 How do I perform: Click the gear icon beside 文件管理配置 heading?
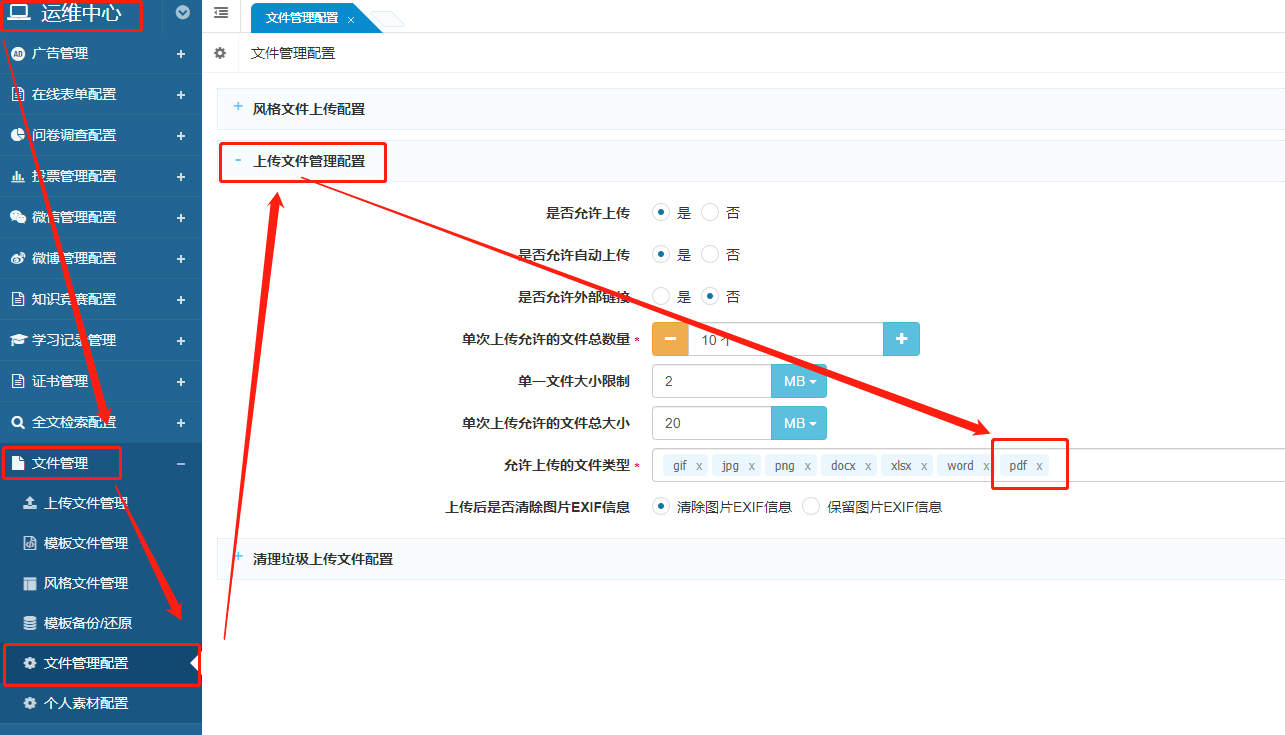click(x=220, y=53)
